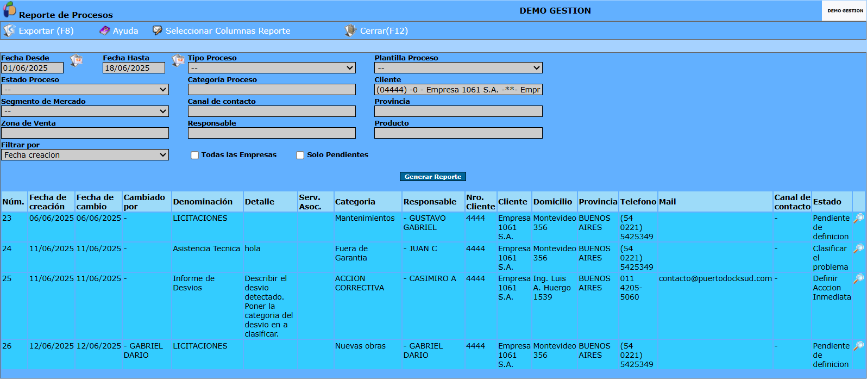Click Cerrar(F12) toolbar label
867x379 pixels.
[384, 31]
